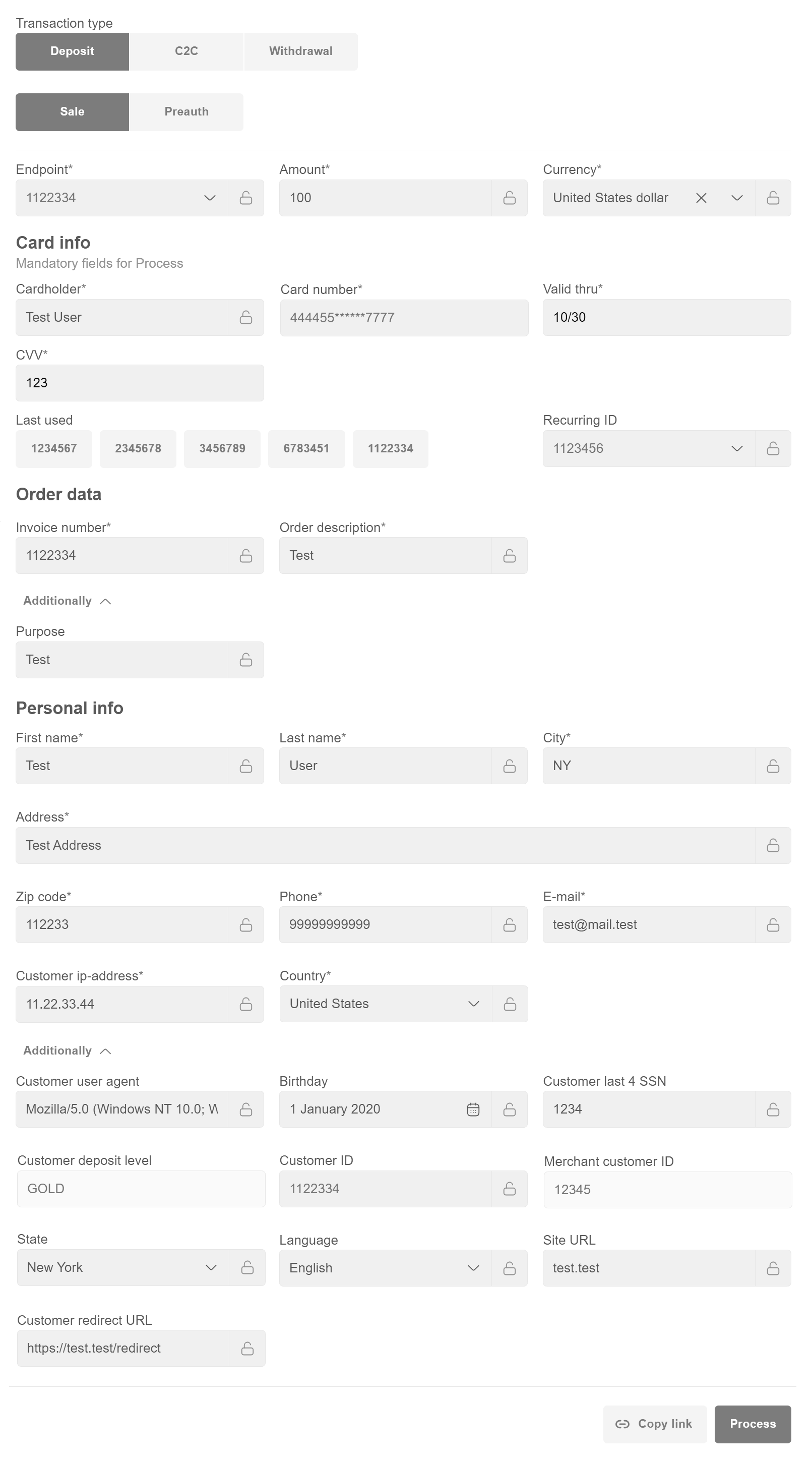Expand the Country dropdown showing United States

coord(473,1004)
